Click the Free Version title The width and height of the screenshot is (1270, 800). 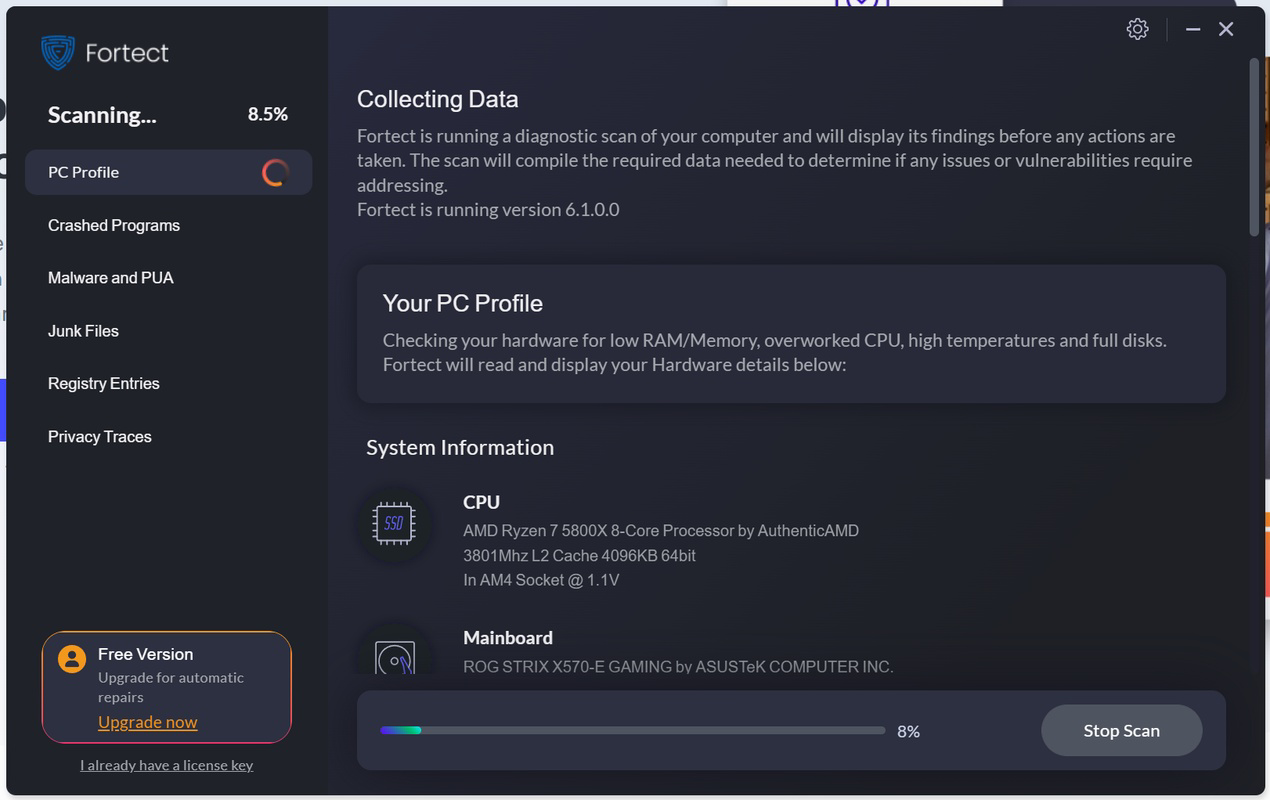point(145,654)
